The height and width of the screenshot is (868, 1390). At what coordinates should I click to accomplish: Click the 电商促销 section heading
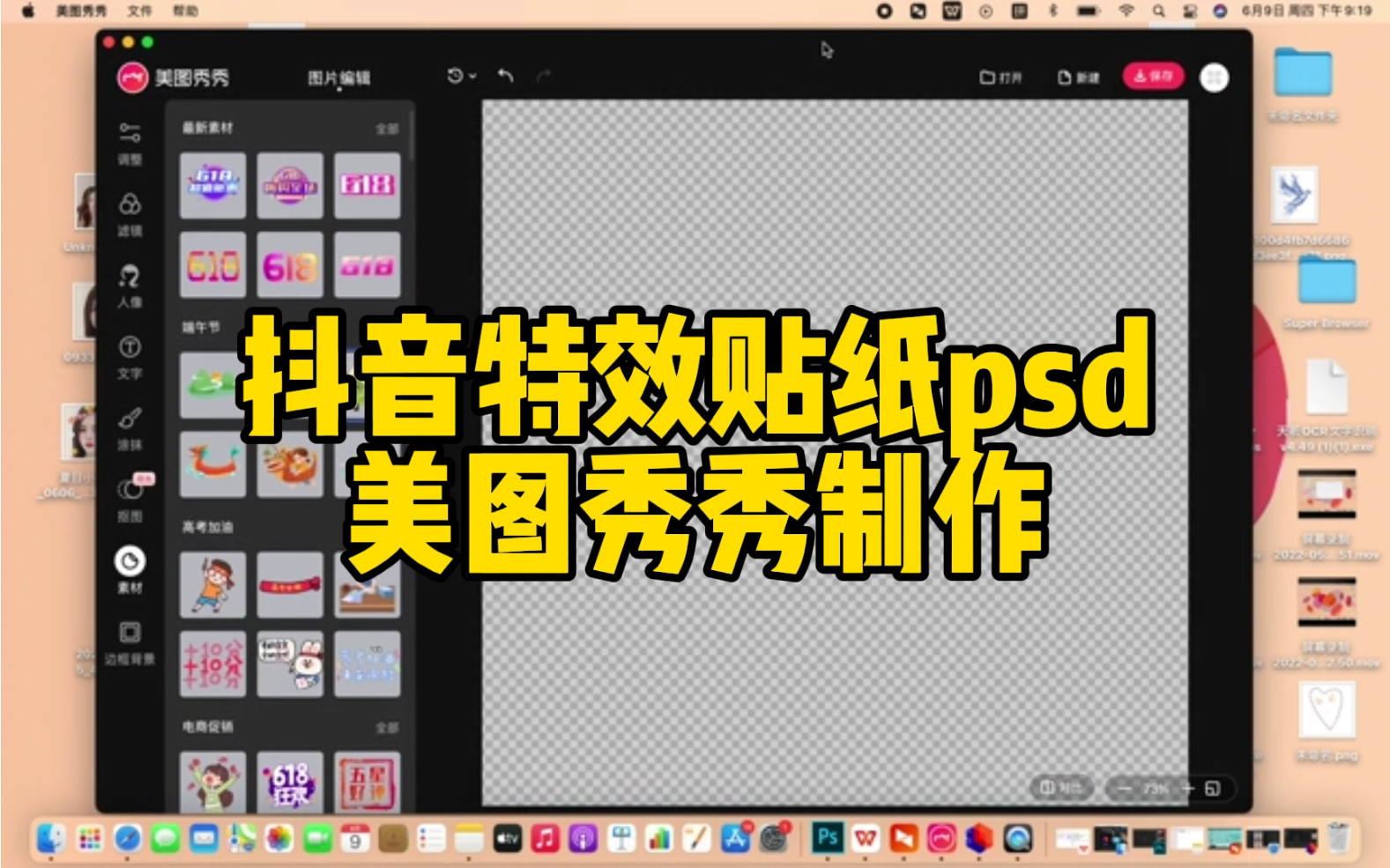coord(208,726)
